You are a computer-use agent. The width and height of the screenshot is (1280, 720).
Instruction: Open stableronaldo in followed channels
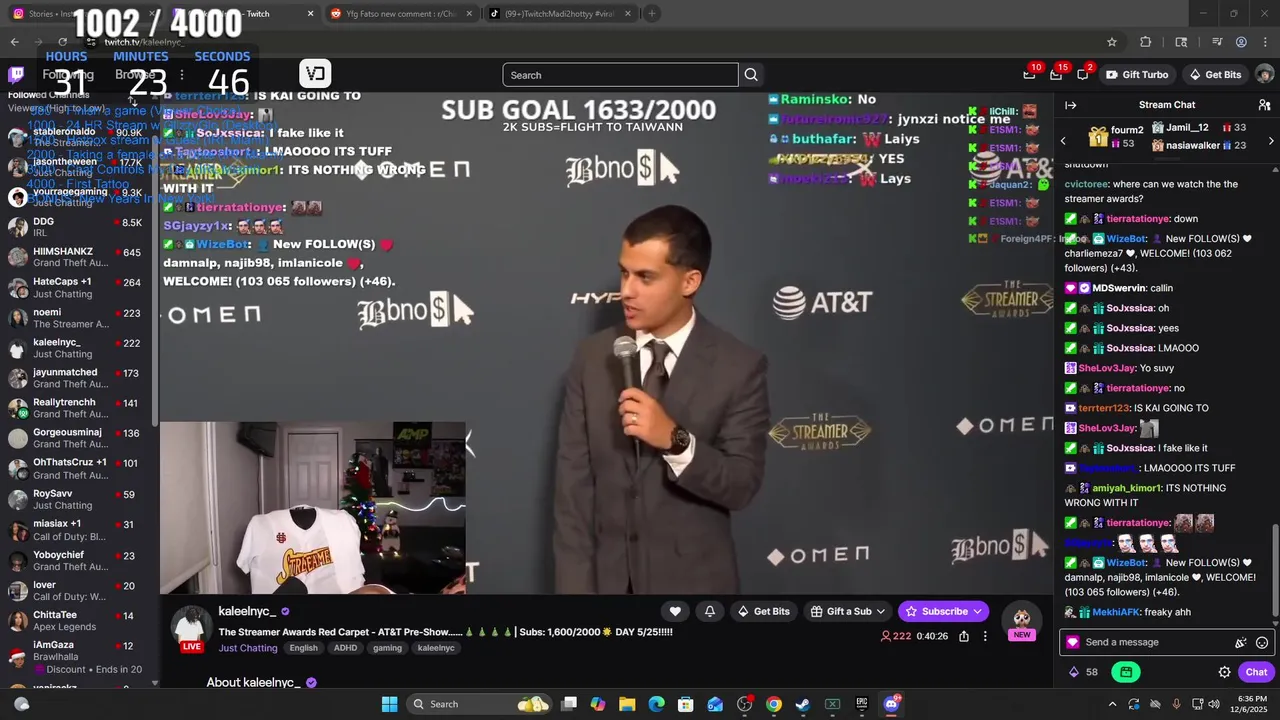pos(77,137)
